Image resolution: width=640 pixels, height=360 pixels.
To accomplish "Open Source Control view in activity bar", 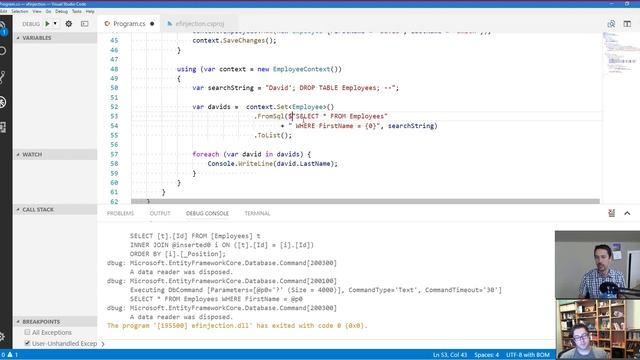I will point(3,77).
